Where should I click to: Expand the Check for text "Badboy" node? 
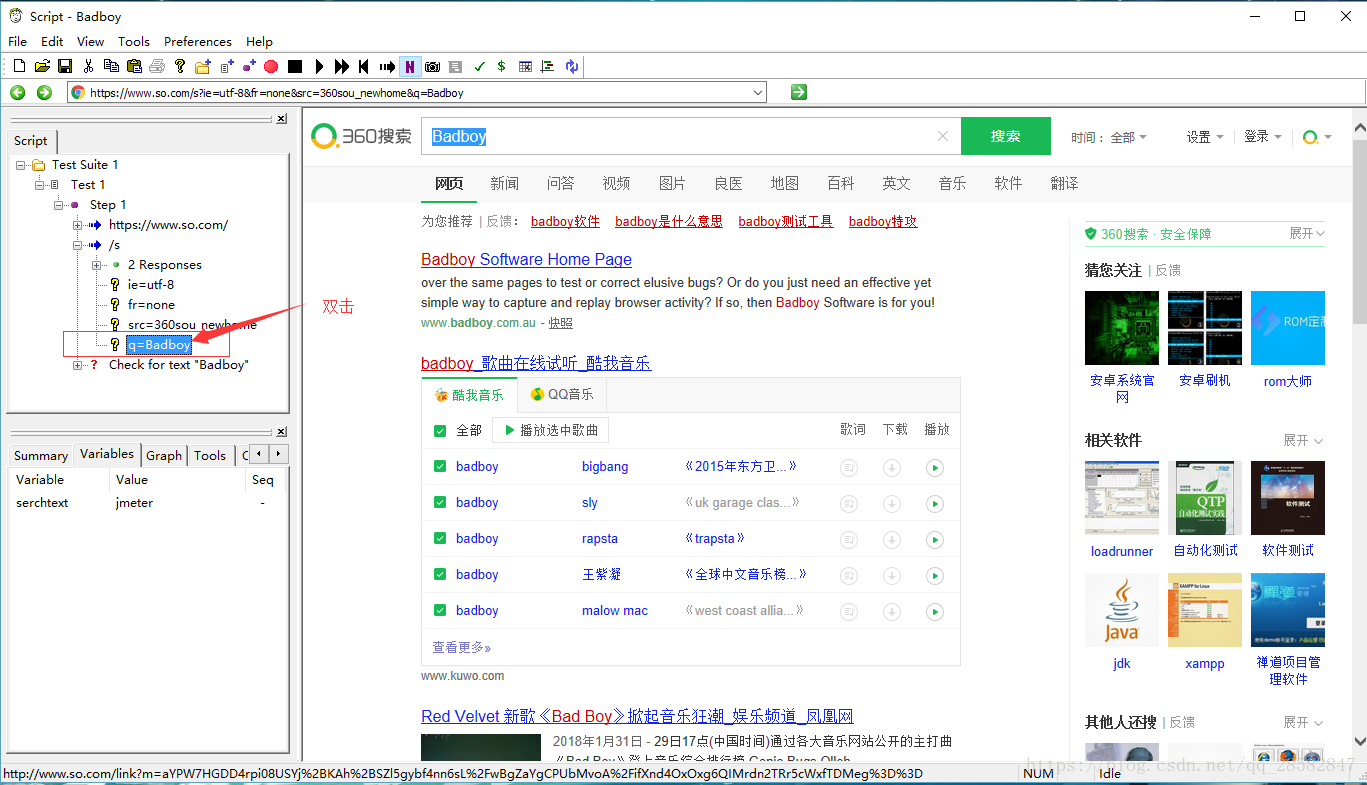78,365
